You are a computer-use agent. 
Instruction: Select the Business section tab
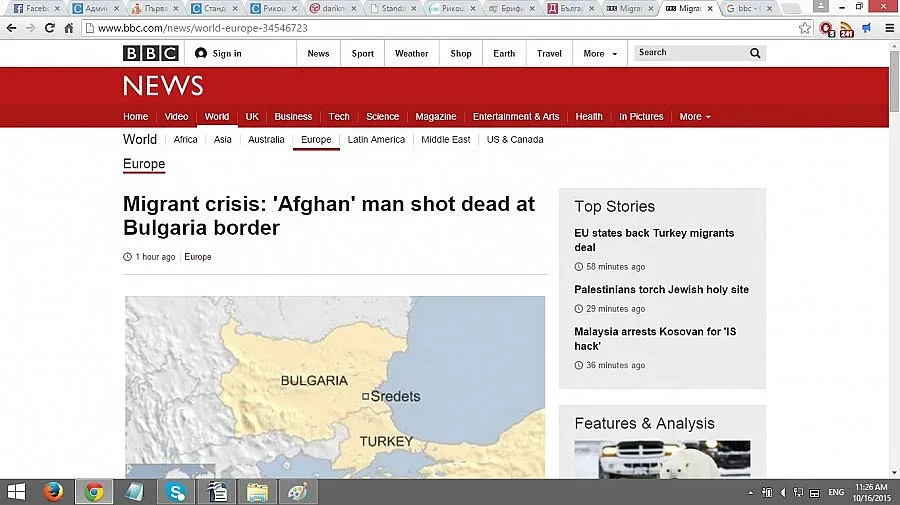point(293,117)
